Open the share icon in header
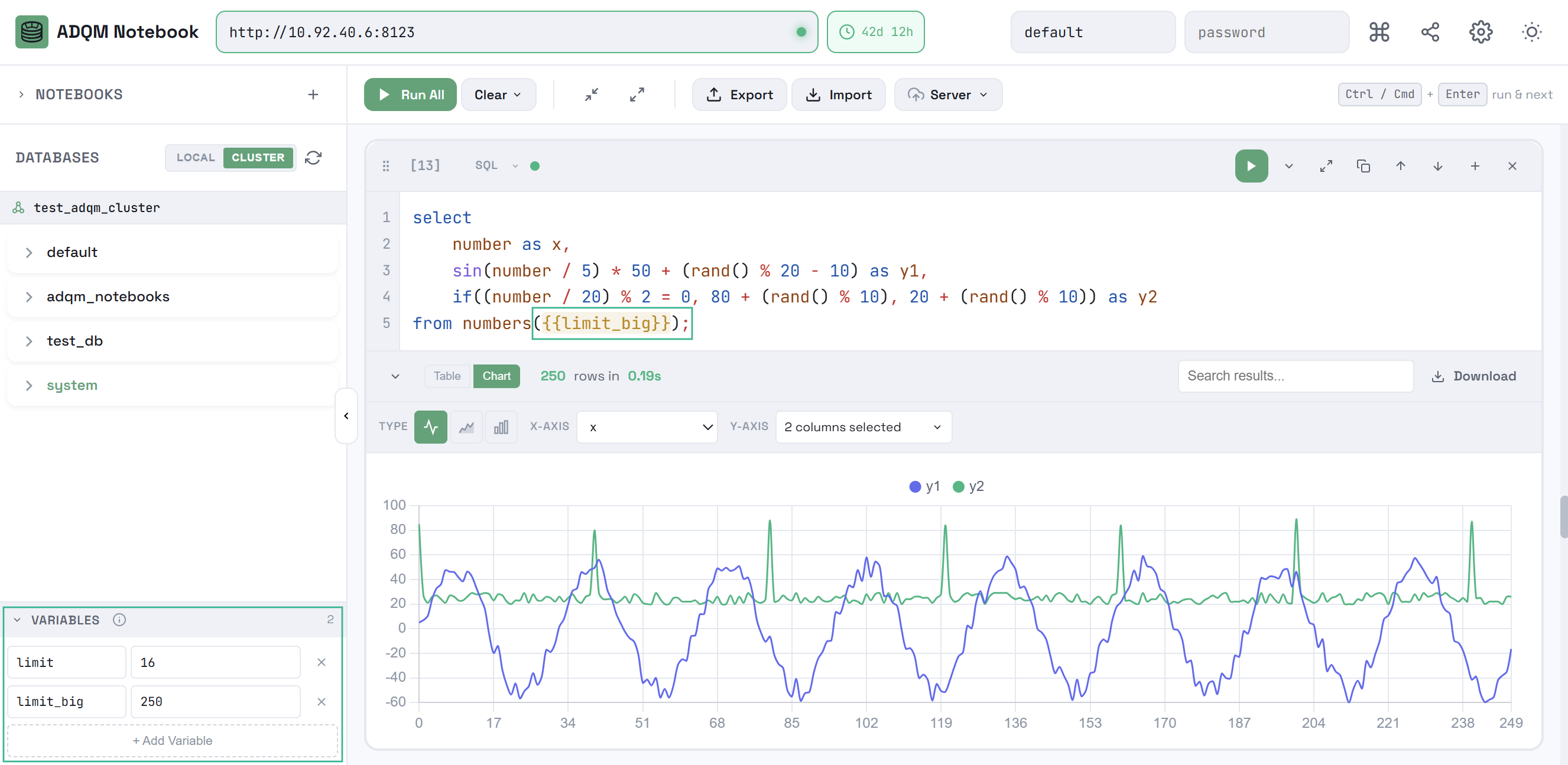This screenshot has height=765, width=1568. (x=1430, y=32)
